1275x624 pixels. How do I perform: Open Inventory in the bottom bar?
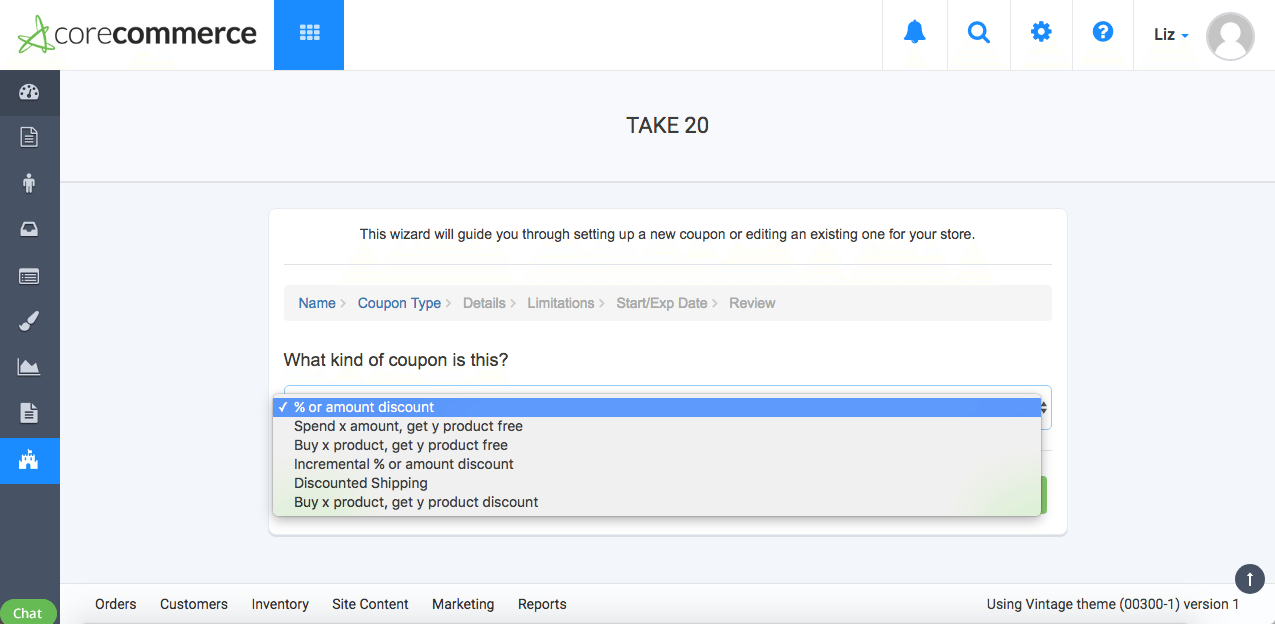coord(280,604)
